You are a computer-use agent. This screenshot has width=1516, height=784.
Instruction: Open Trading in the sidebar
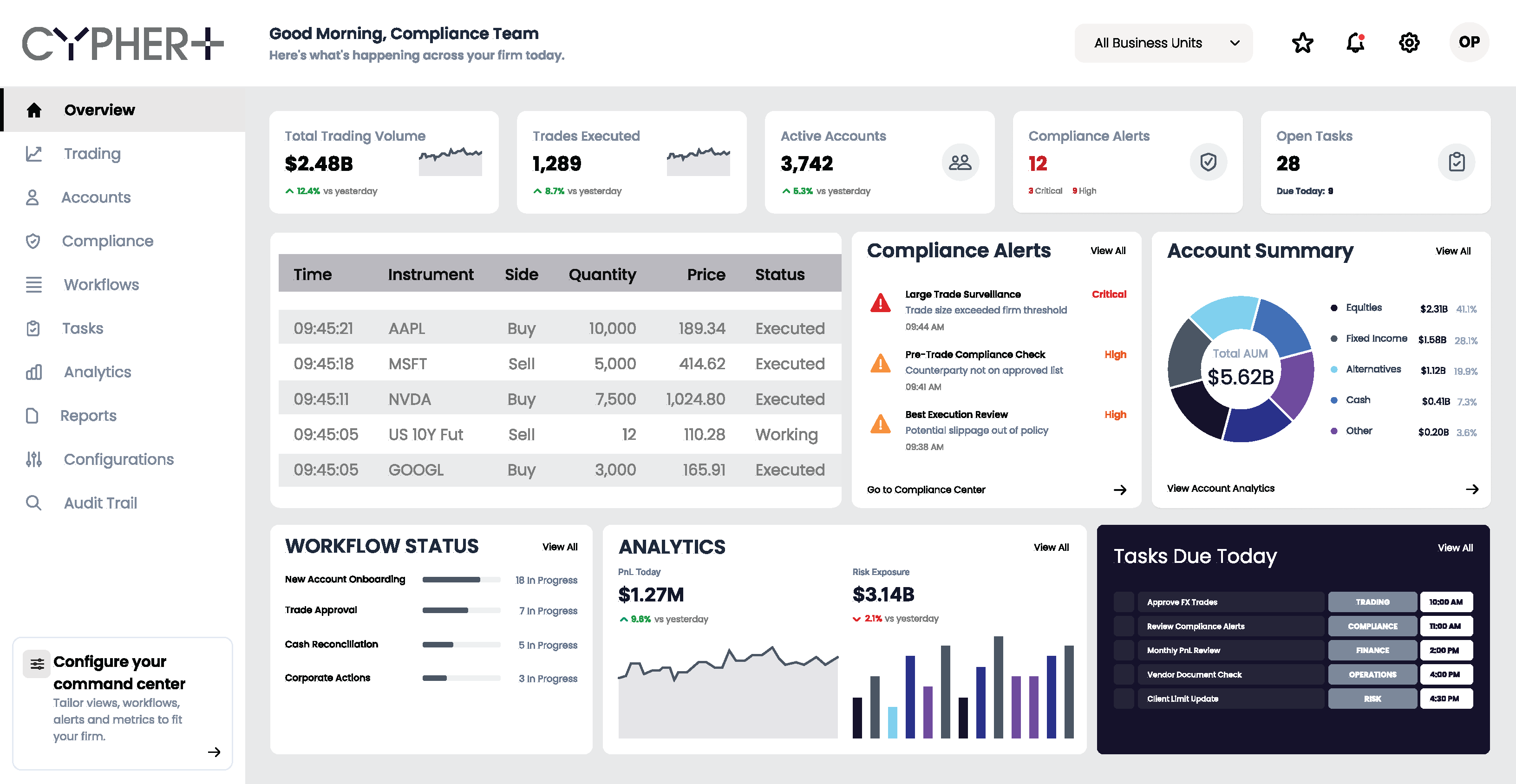click(123, 154)
